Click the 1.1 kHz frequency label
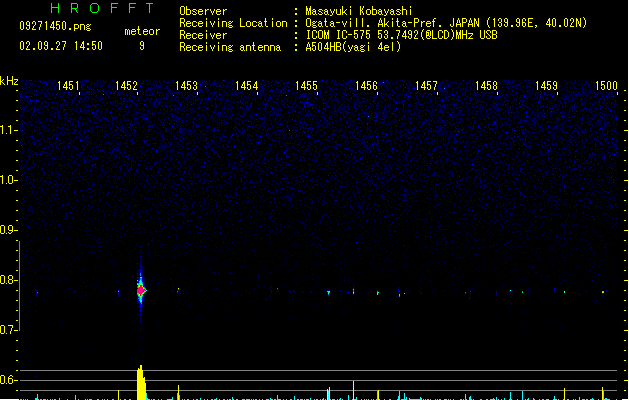 tap(9, 130)
